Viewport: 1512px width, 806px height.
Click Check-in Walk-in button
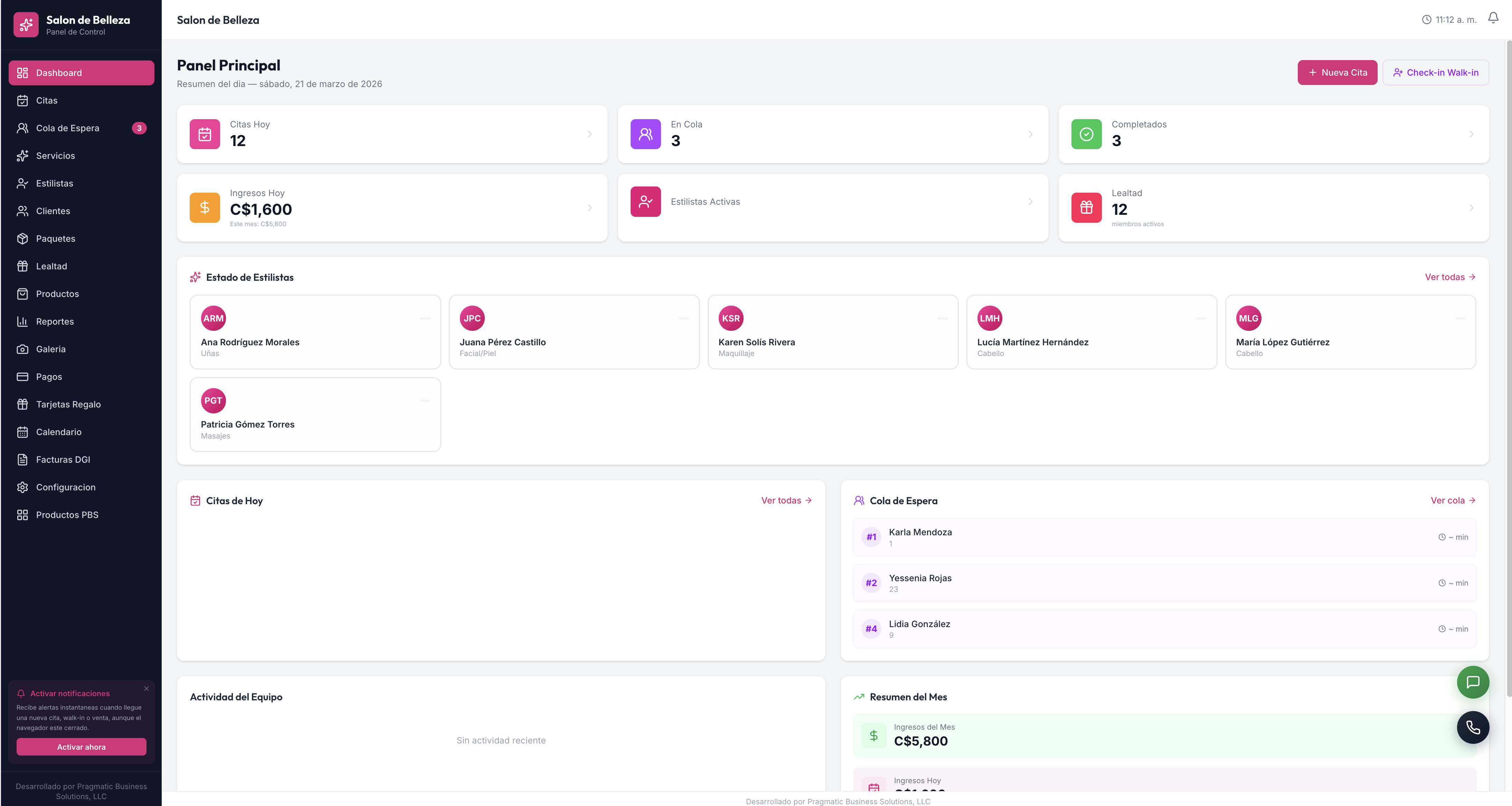click(x=1435, y=73)
